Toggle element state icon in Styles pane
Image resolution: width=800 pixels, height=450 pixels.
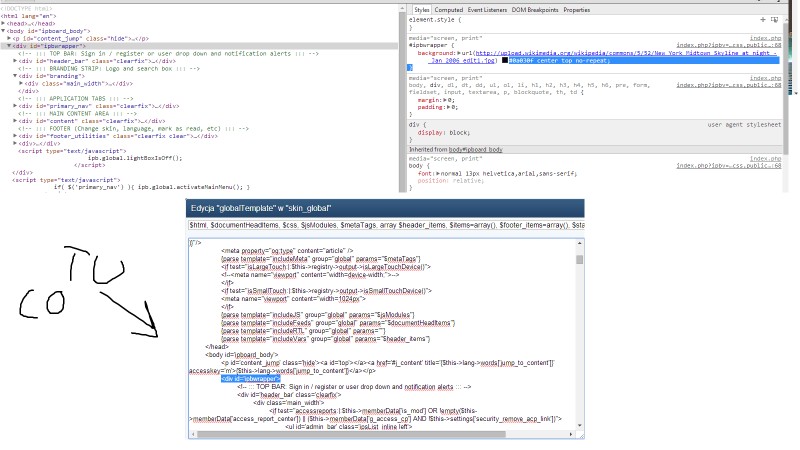(772, 19)
